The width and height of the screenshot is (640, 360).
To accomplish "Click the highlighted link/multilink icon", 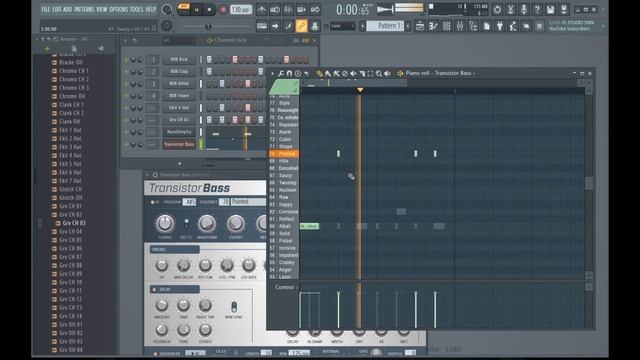I will (x=302, y=26).
